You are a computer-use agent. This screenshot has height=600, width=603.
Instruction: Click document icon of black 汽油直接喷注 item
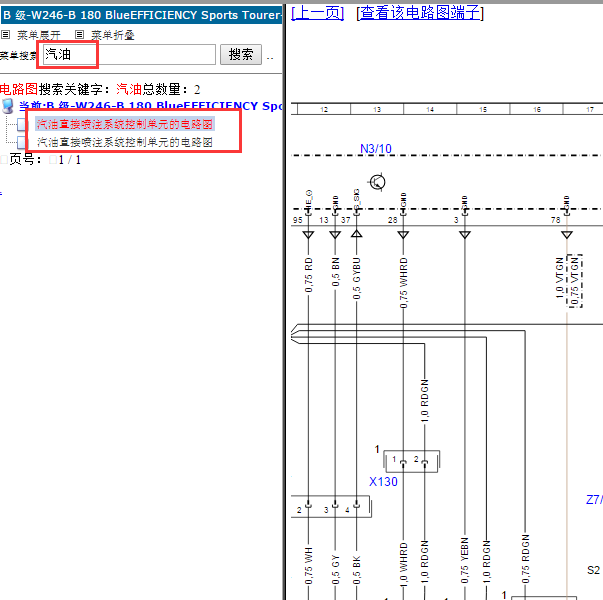coord(22,142)
